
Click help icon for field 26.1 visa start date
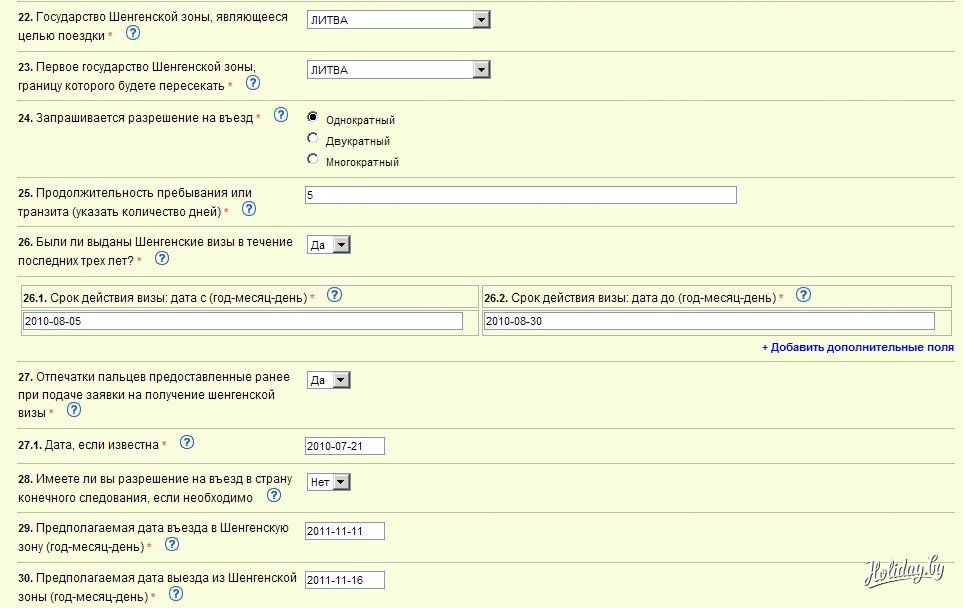[335, 295]
